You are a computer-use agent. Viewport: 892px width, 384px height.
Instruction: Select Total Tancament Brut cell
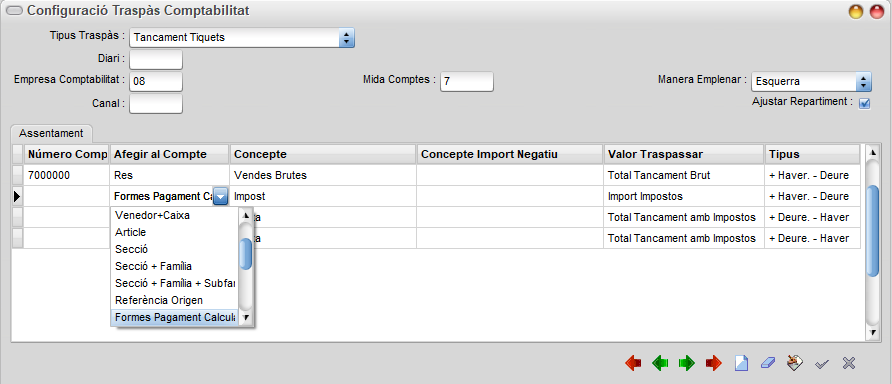coord(684,175)
